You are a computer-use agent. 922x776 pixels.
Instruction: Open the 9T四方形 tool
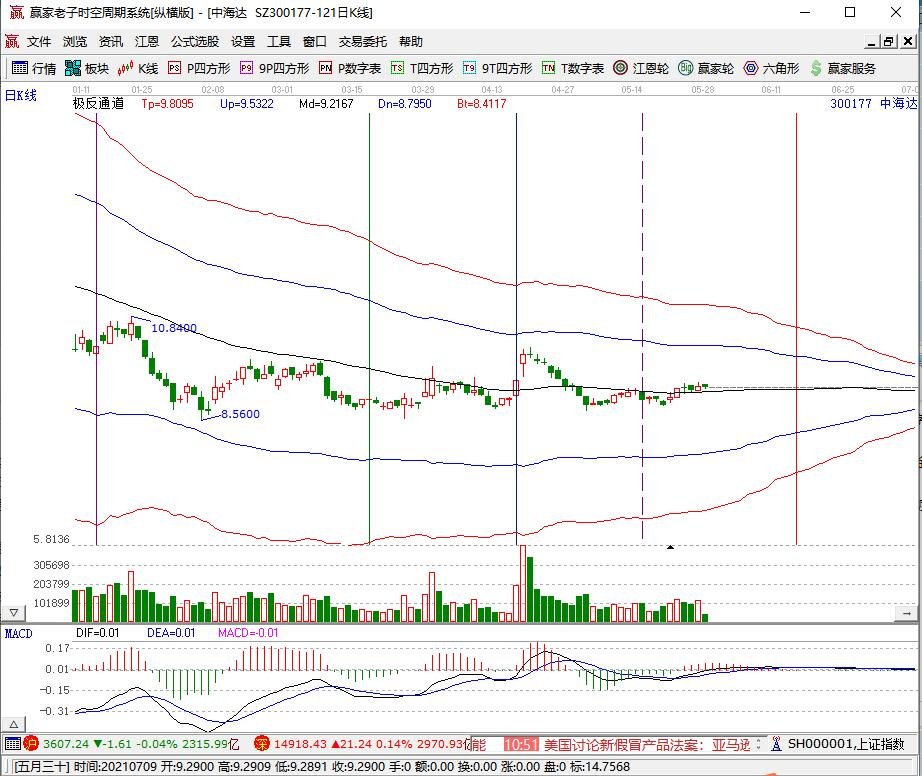coord(497,68)
